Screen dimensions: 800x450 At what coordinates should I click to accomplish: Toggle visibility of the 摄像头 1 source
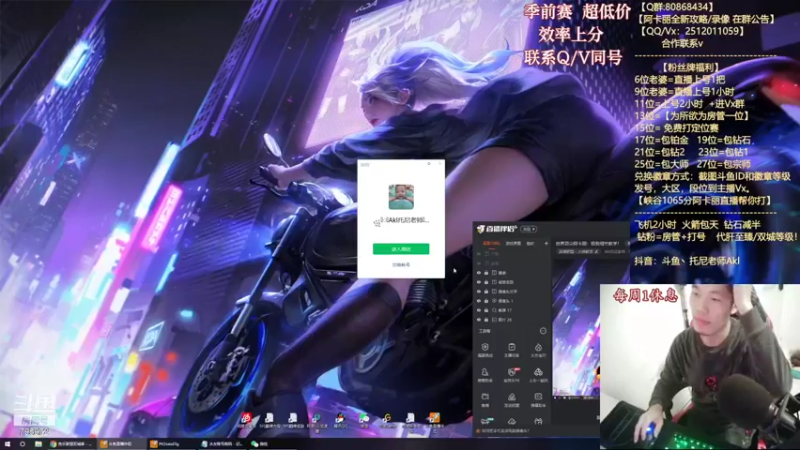click(479, 301)
